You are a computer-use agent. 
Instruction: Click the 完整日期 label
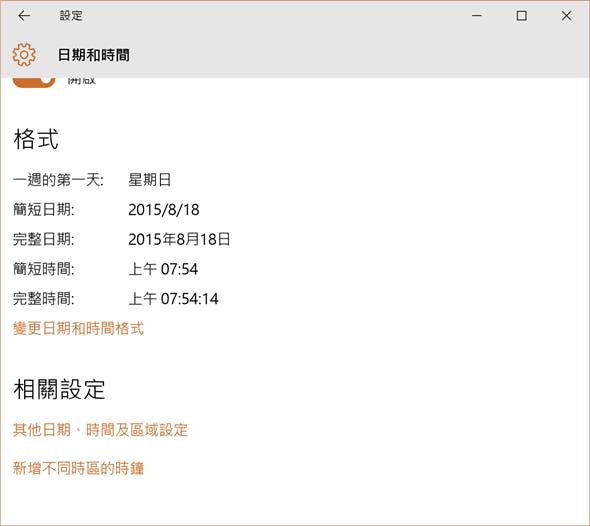(x=44, y=239)
